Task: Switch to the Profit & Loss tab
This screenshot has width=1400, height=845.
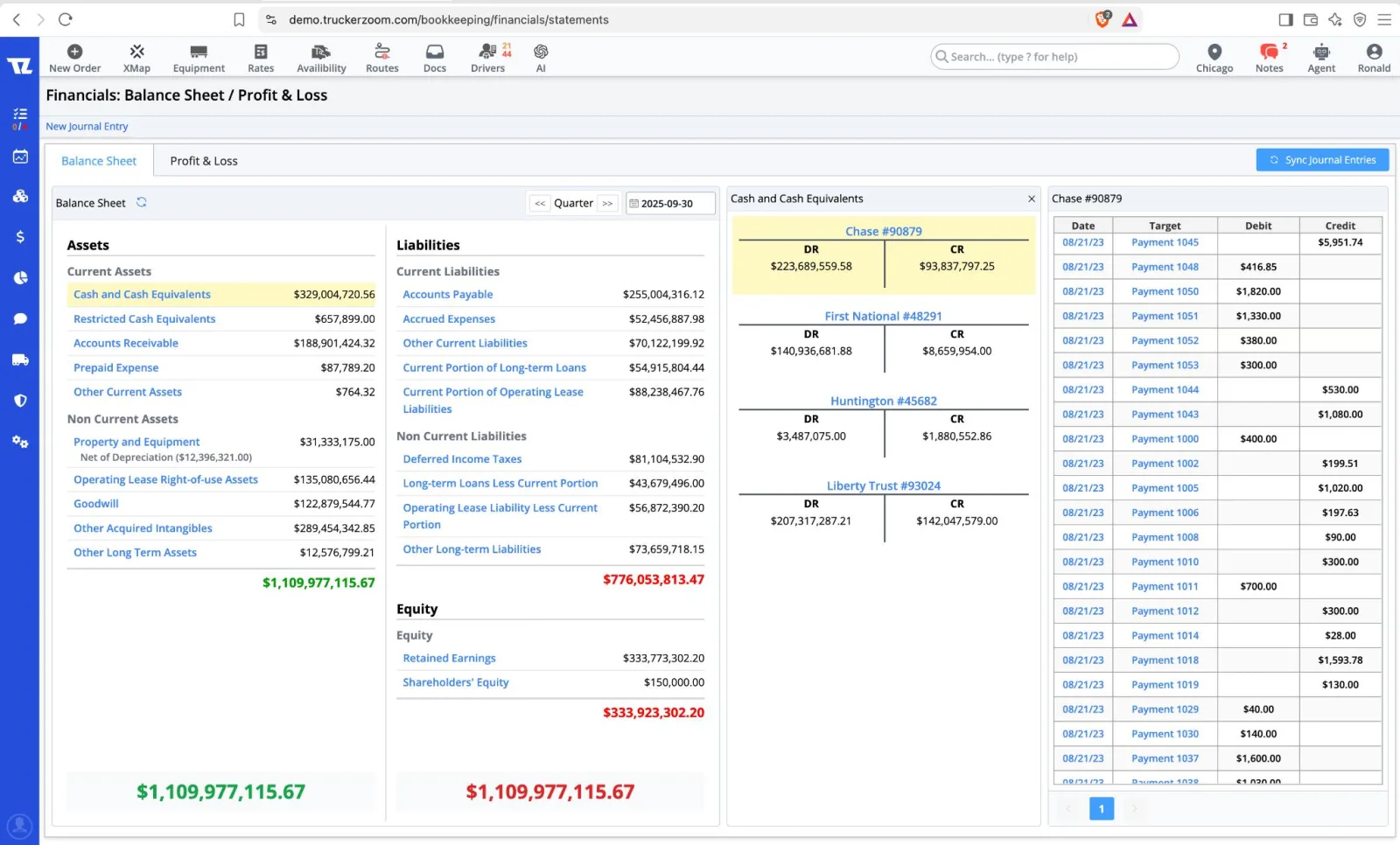Action: tap(204, 161)
